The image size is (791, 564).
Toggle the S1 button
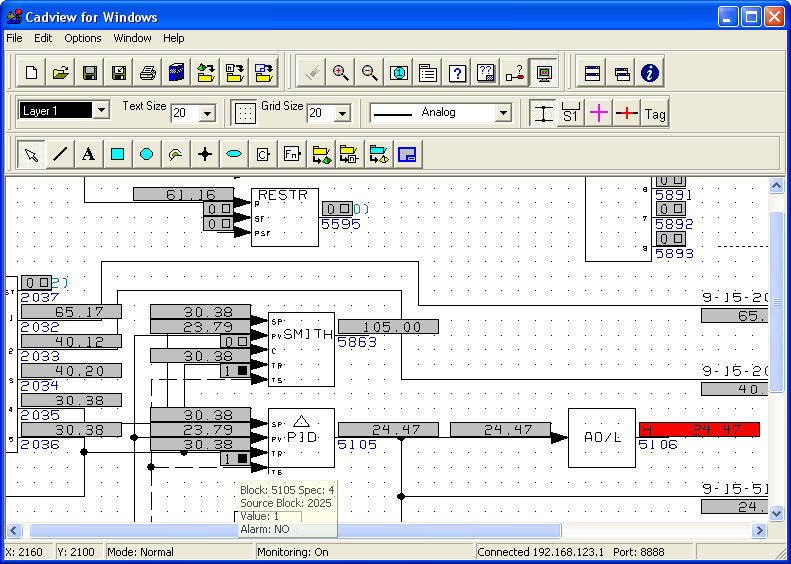coord(571,112)
